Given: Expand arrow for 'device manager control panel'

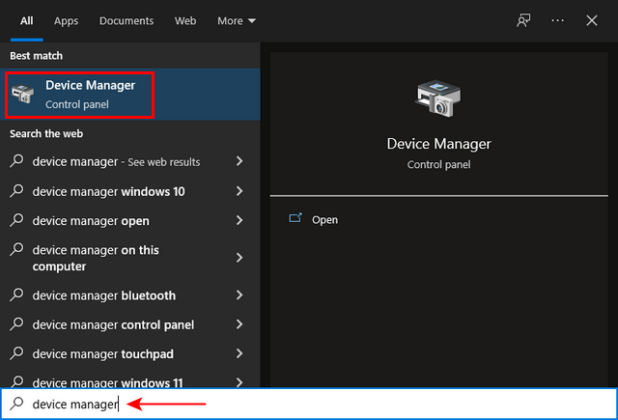Looking at the screenshot, I should [239, 325].
